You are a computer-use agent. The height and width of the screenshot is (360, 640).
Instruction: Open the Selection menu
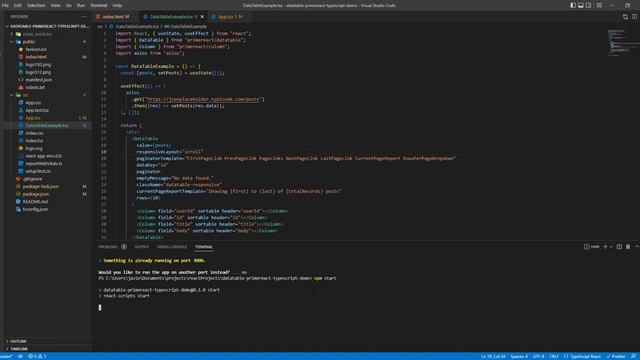(36, 5)
